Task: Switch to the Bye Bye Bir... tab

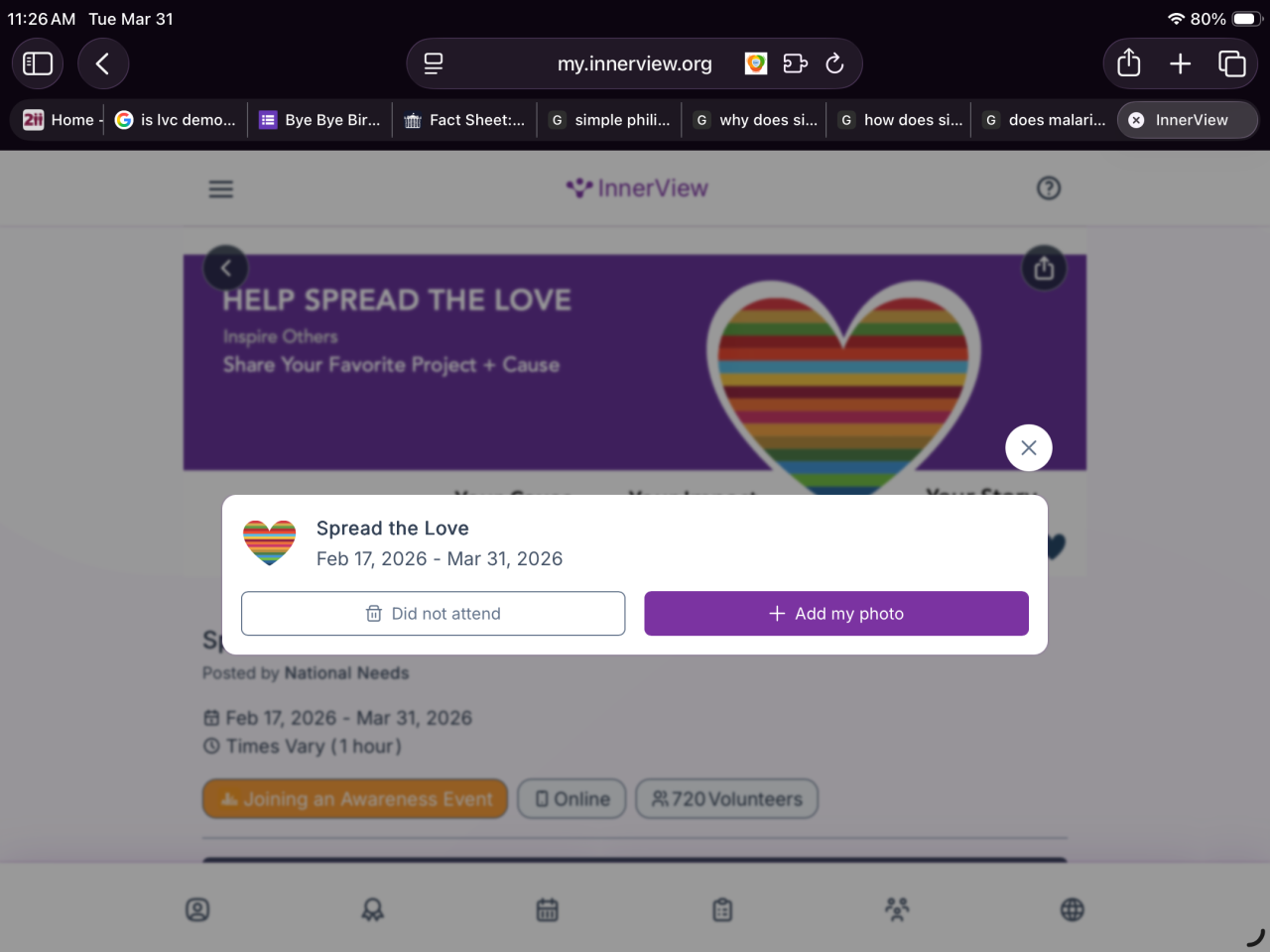Action: coord(319,120)
